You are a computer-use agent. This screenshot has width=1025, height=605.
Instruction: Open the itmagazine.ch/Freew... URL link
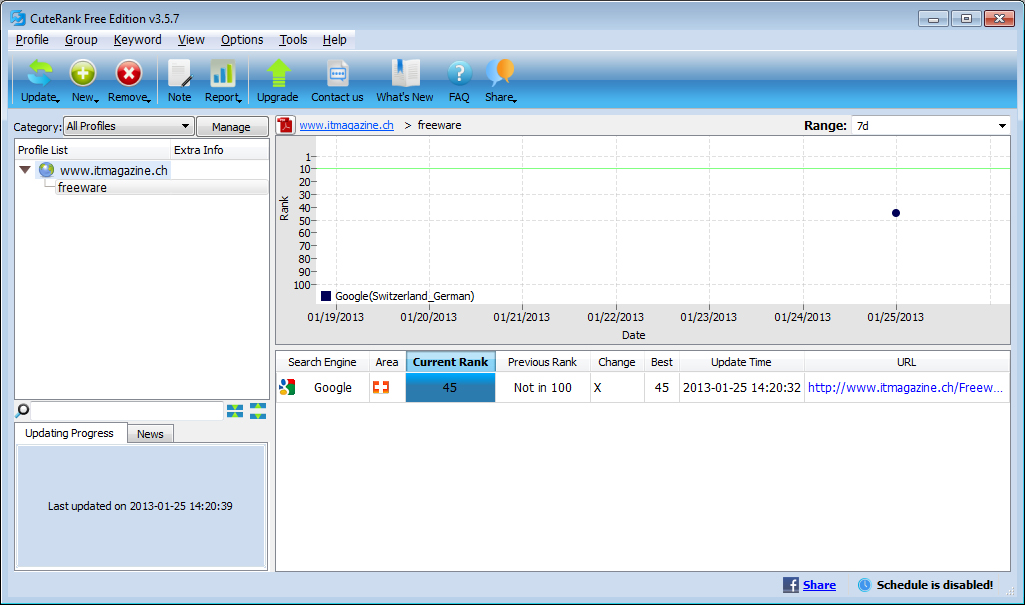coord(905,387)
